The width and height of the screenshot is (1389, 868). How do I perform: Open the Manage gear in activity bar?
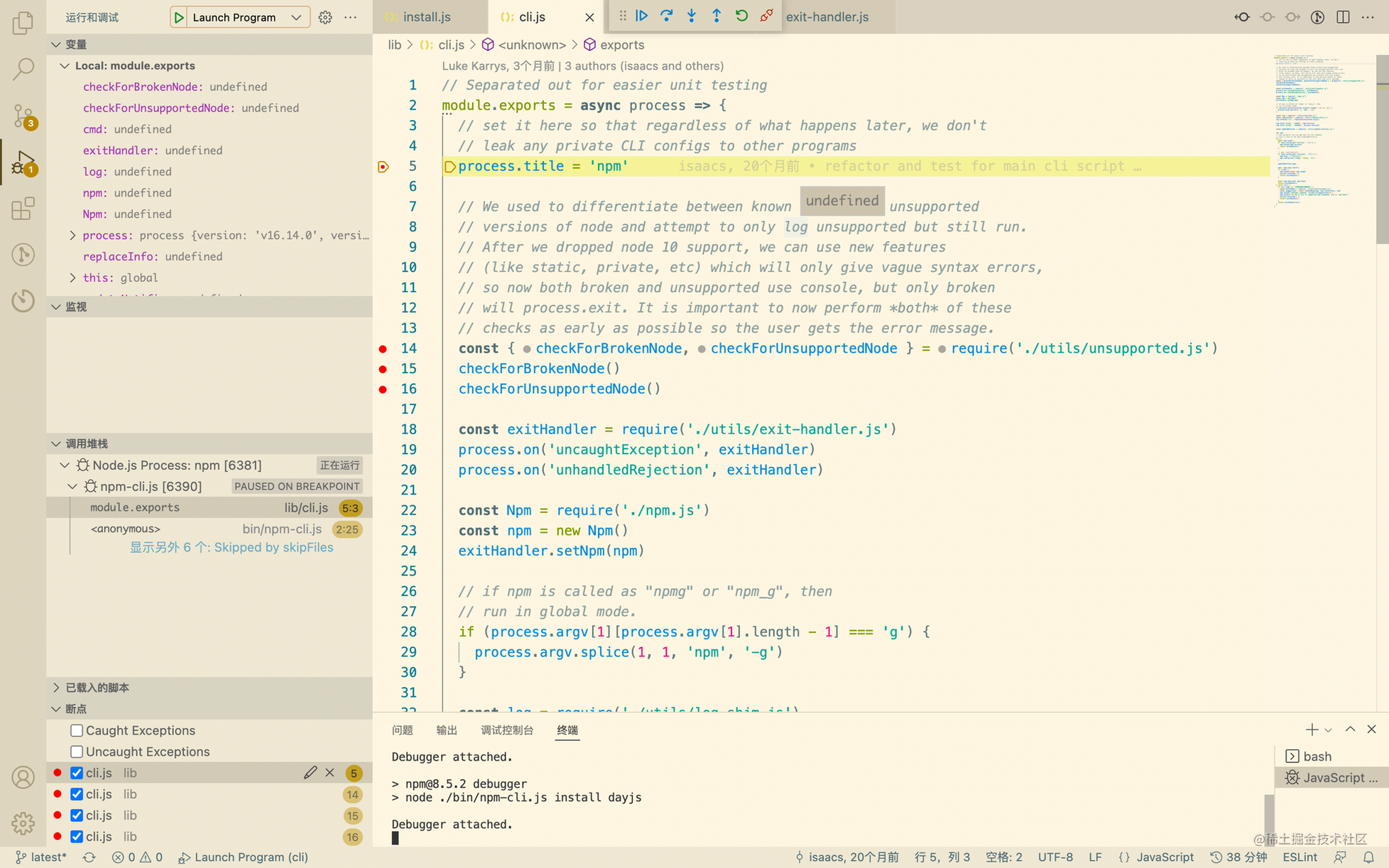[x=23, y=823]
